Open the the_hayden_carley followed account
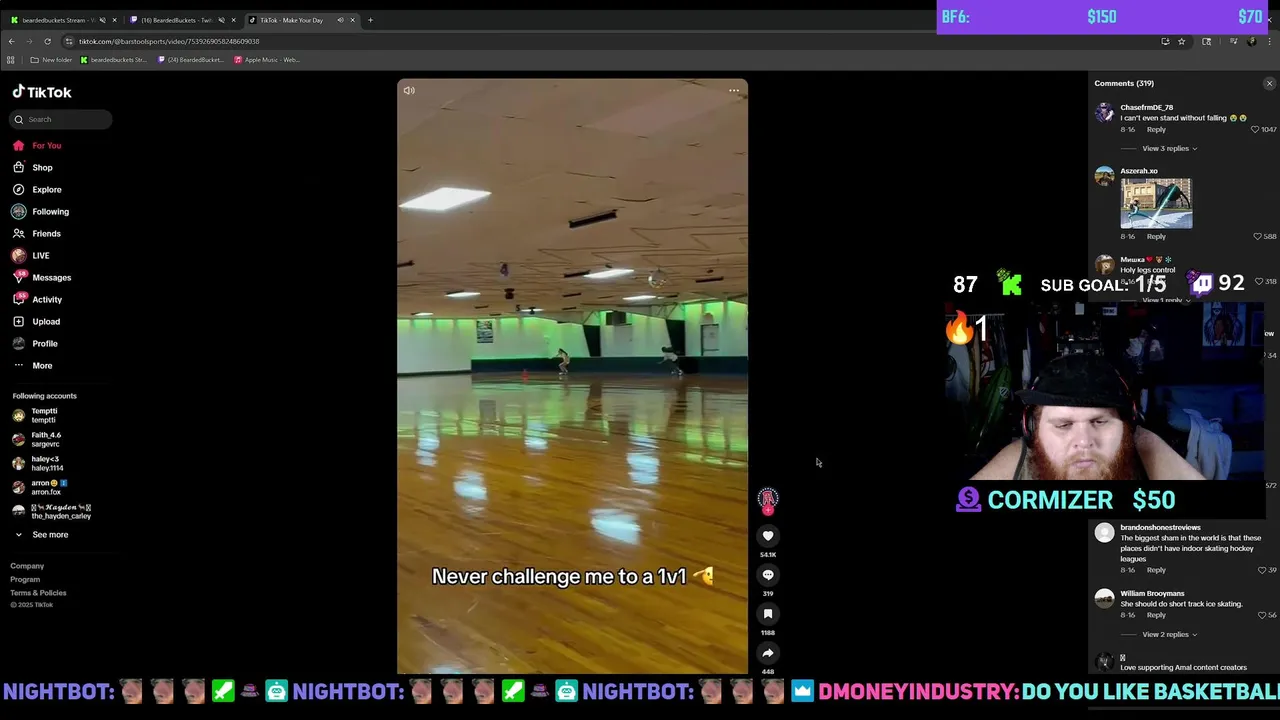 (51, 511)
